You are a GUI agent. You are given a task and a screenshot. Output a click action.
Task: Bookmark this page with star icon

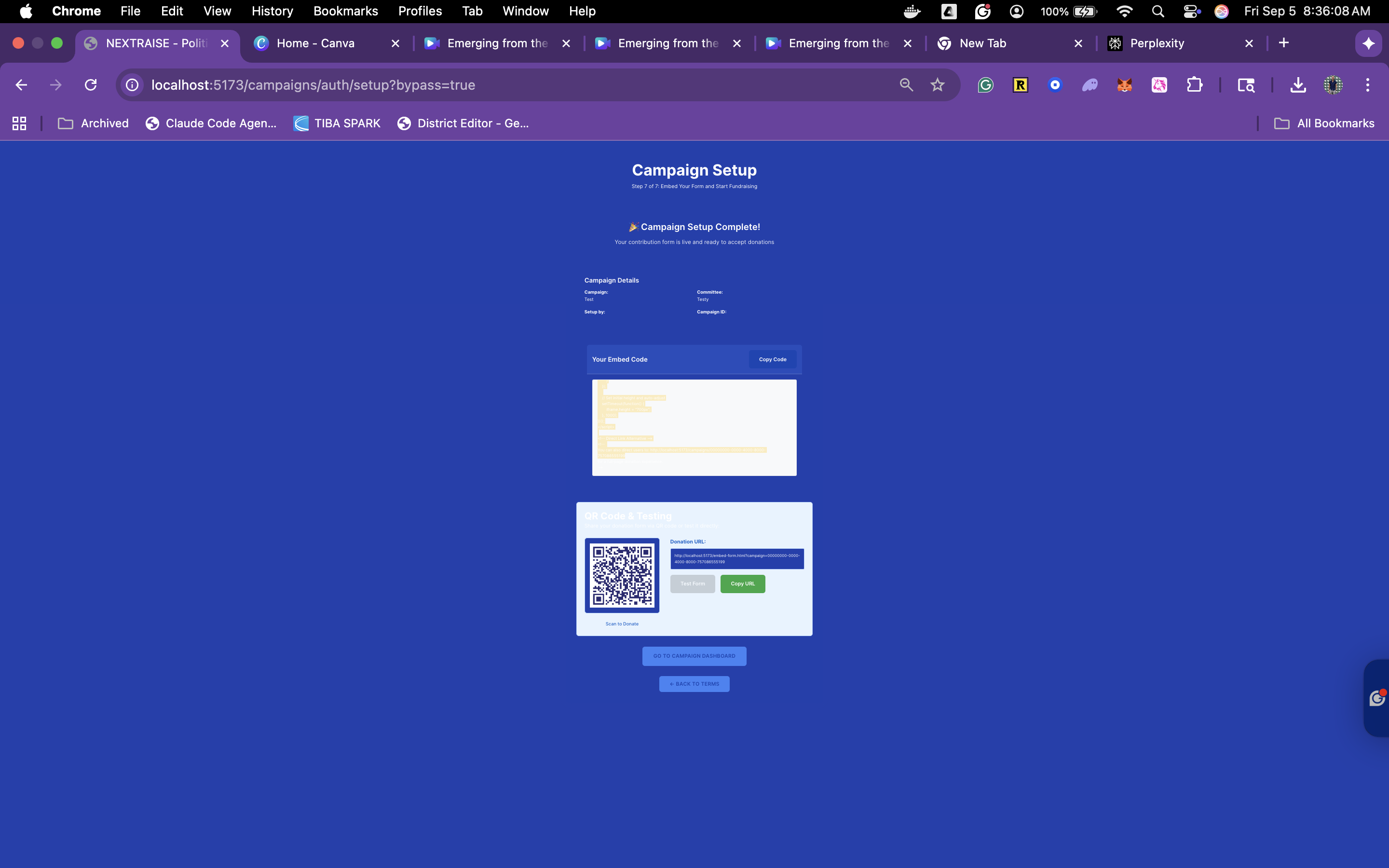point(937,85)
